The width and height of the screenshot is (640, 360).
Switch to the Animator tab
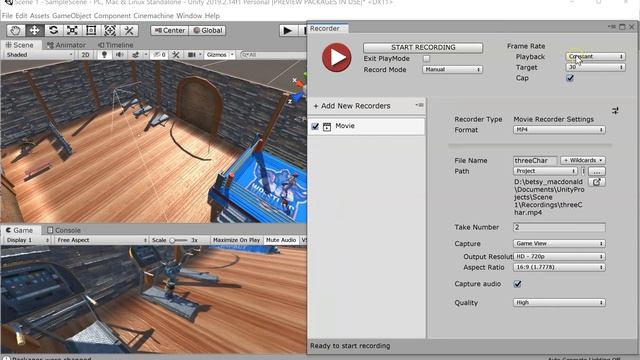pyautogui.click(x=66, y=45)
